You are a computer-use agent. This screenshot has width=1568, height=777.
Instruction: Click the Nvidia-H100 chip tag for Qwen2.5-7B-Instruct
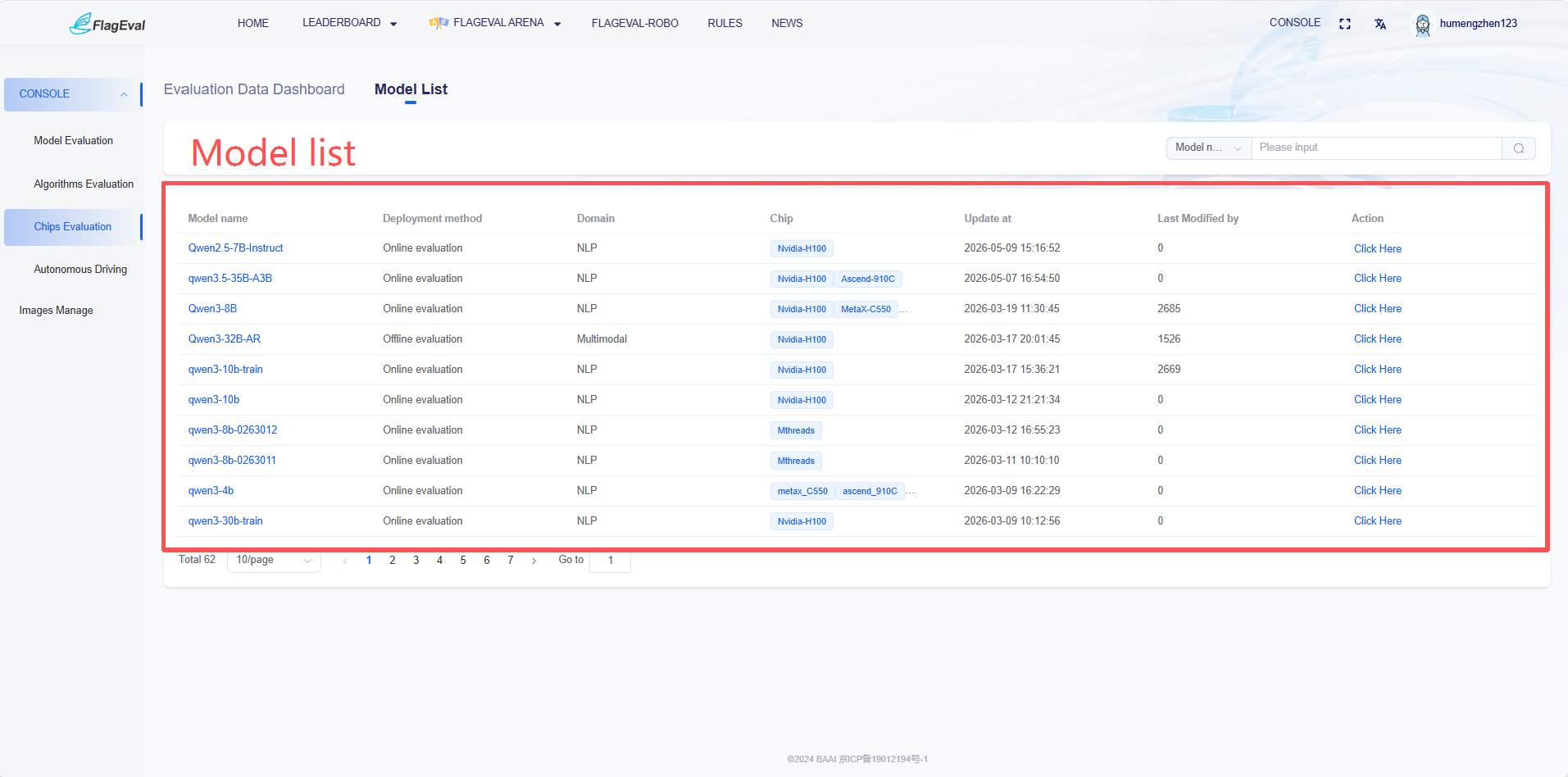(802, 248)
